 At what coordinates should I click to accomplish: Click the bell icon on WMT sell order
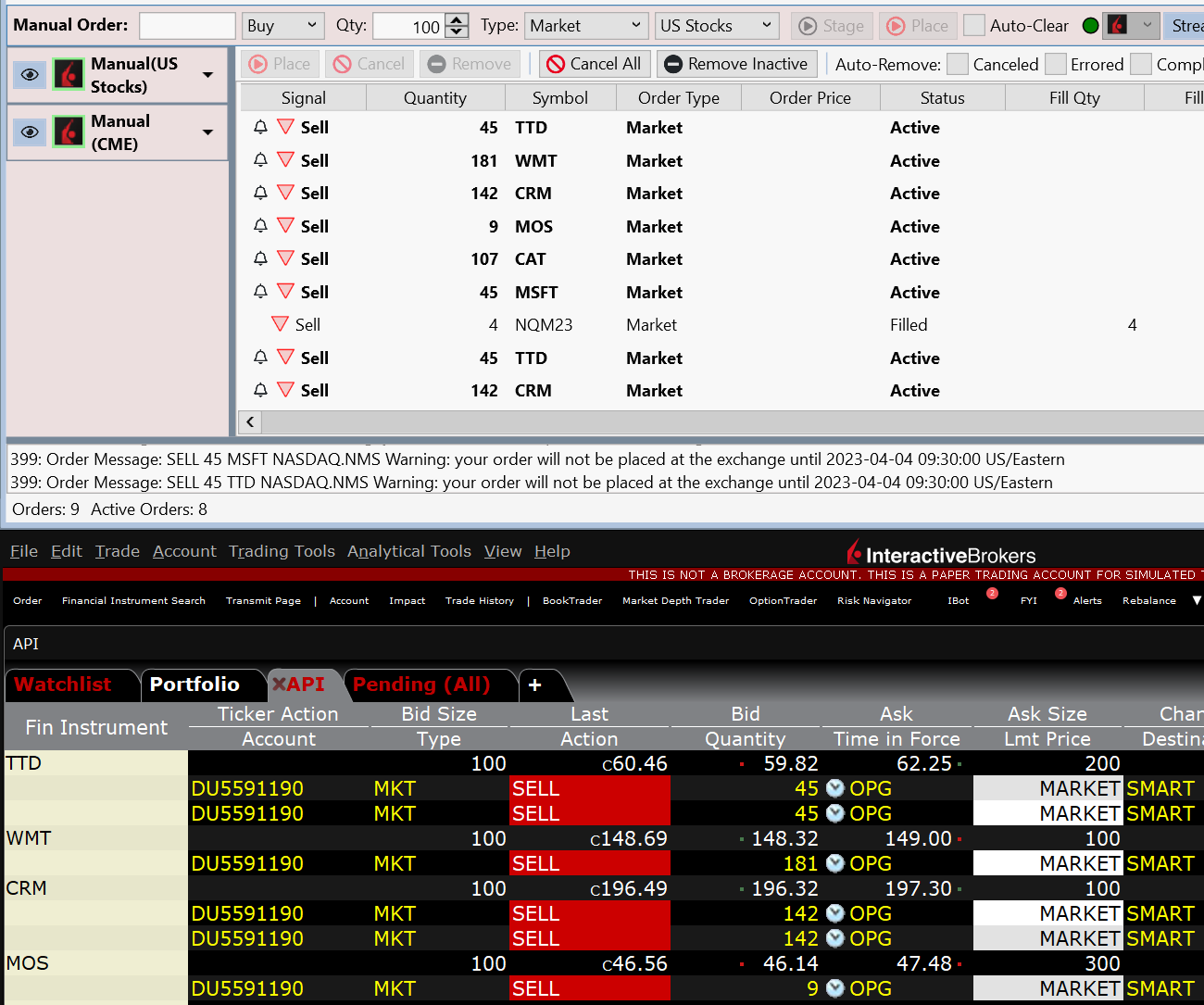click(x=260, y=160)
